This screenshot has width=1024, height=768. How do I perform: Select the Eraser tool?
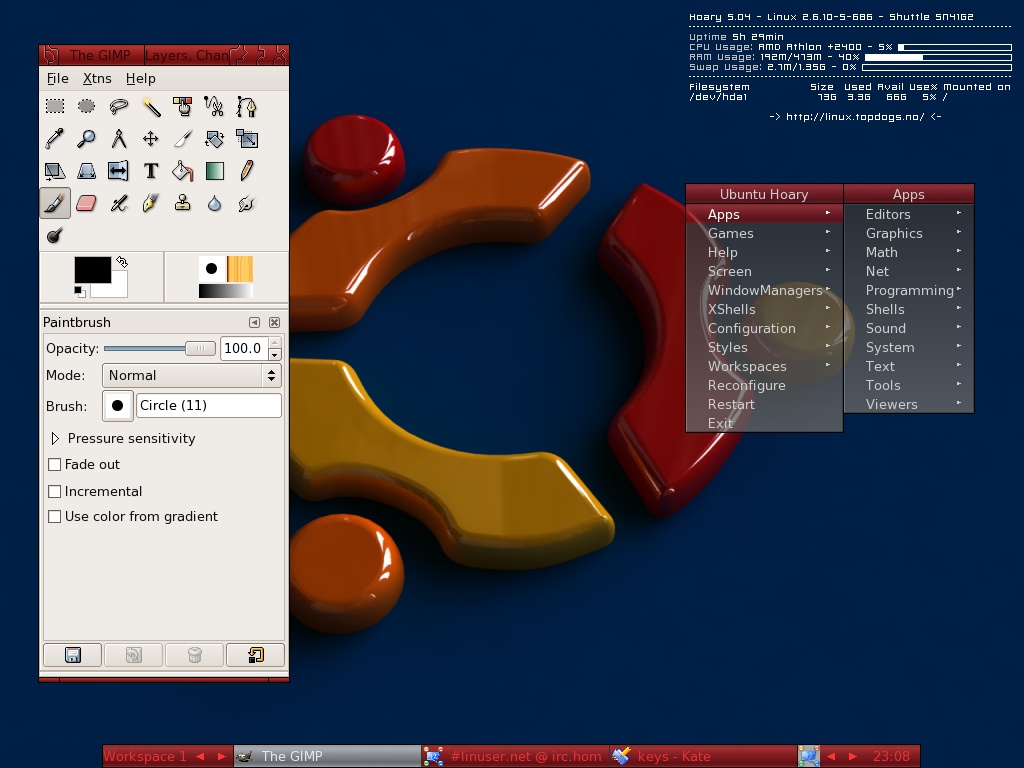pos(86,203)
